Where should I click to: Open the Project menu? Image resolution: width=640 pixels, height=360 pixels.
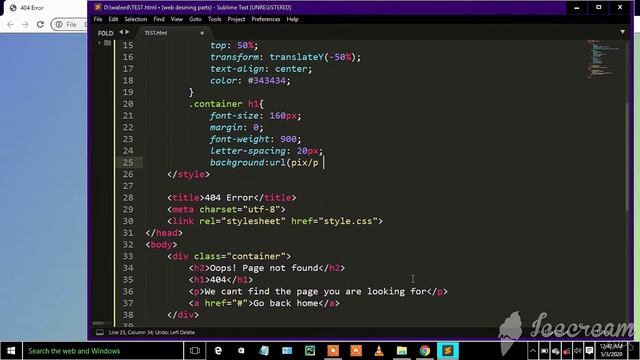(236, 19)
